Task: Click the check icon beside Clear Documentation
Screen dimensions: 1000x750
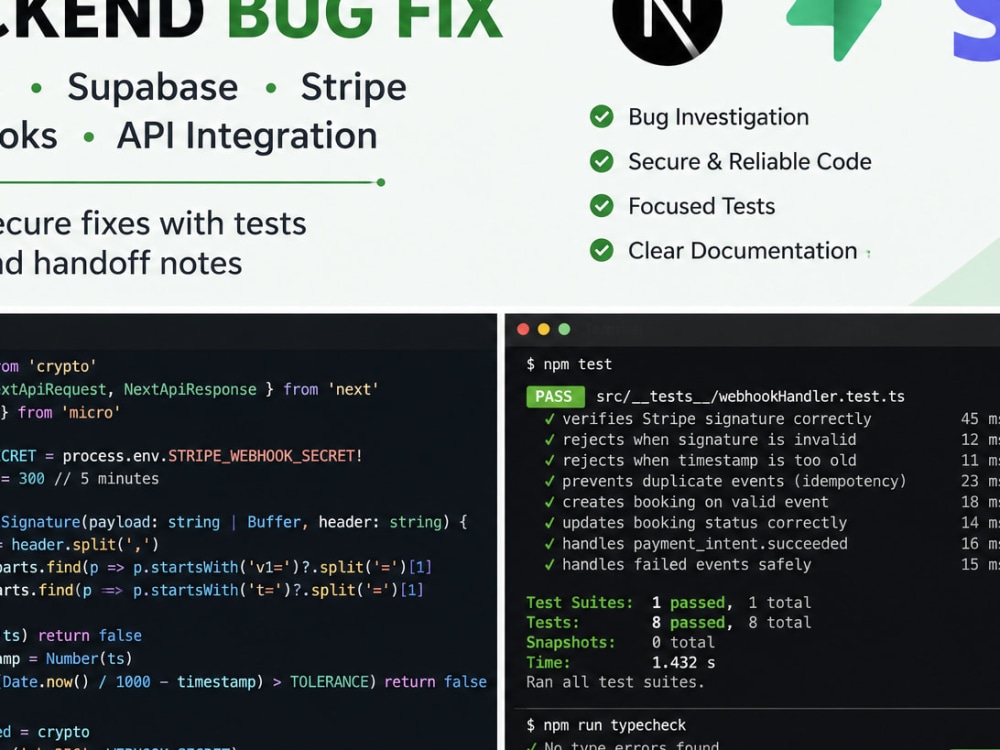Action: [x=601, y=250]
